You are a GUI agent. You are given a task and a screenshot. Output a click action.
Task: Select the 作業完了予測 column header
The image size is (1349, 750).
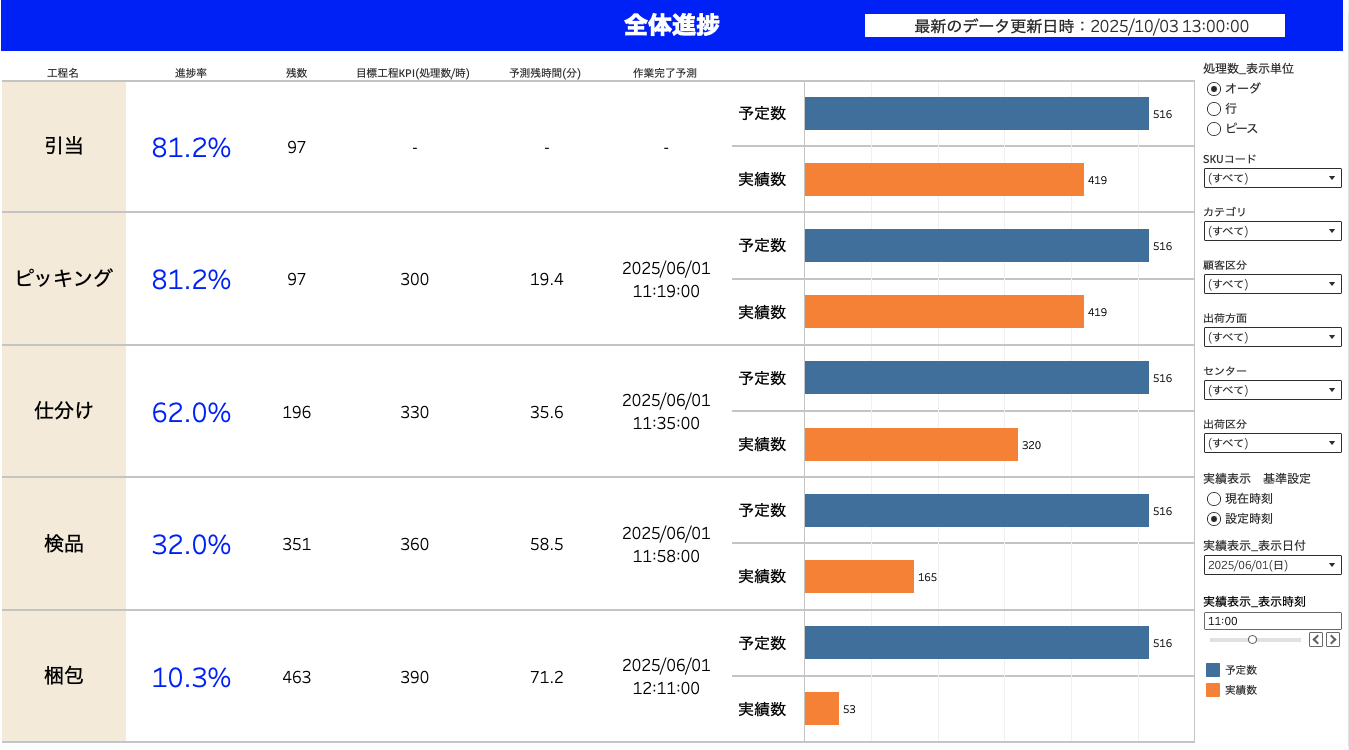(665, 73)
